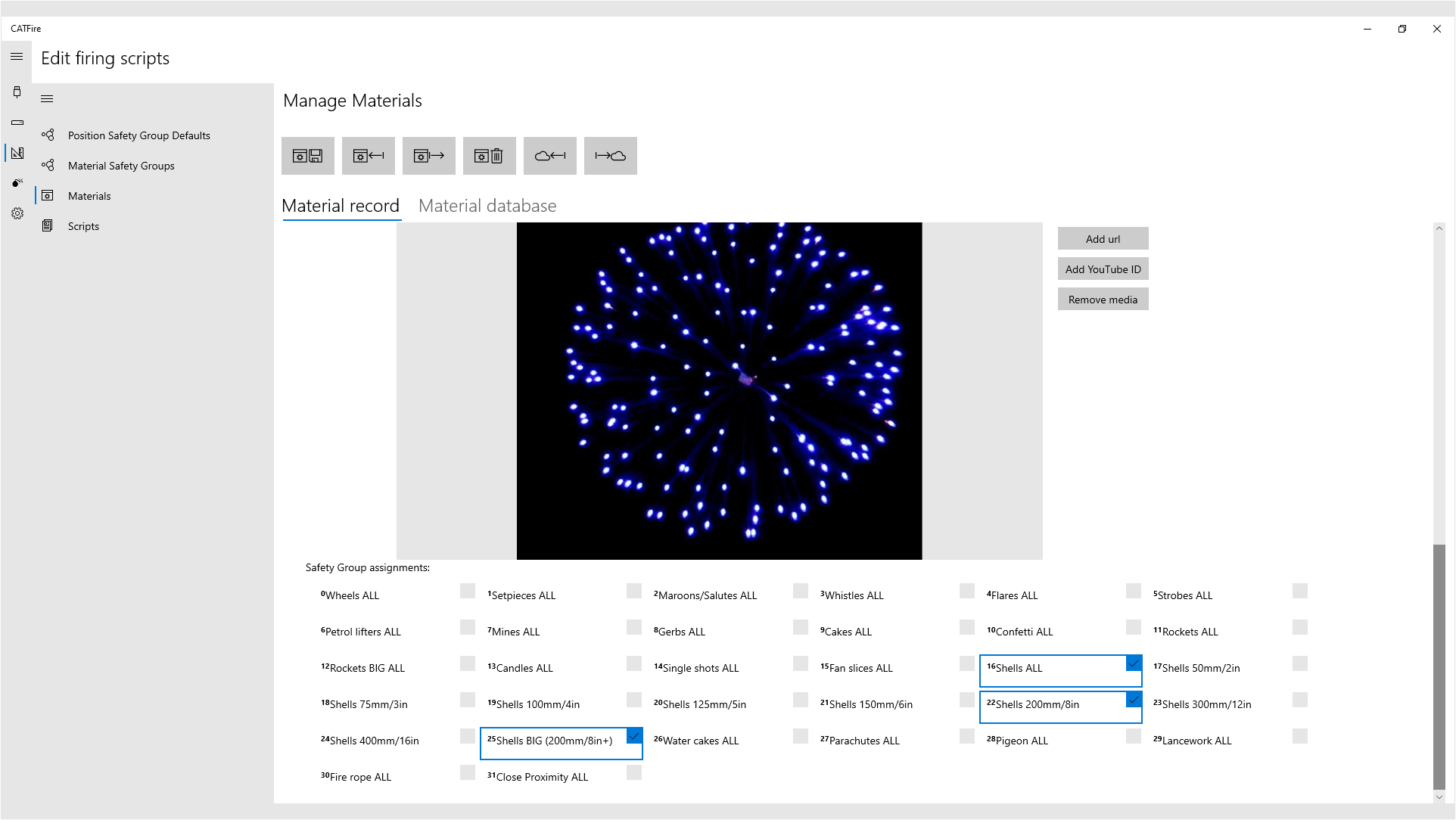
Task: Click the delete material trash icon
Action: 490,156
